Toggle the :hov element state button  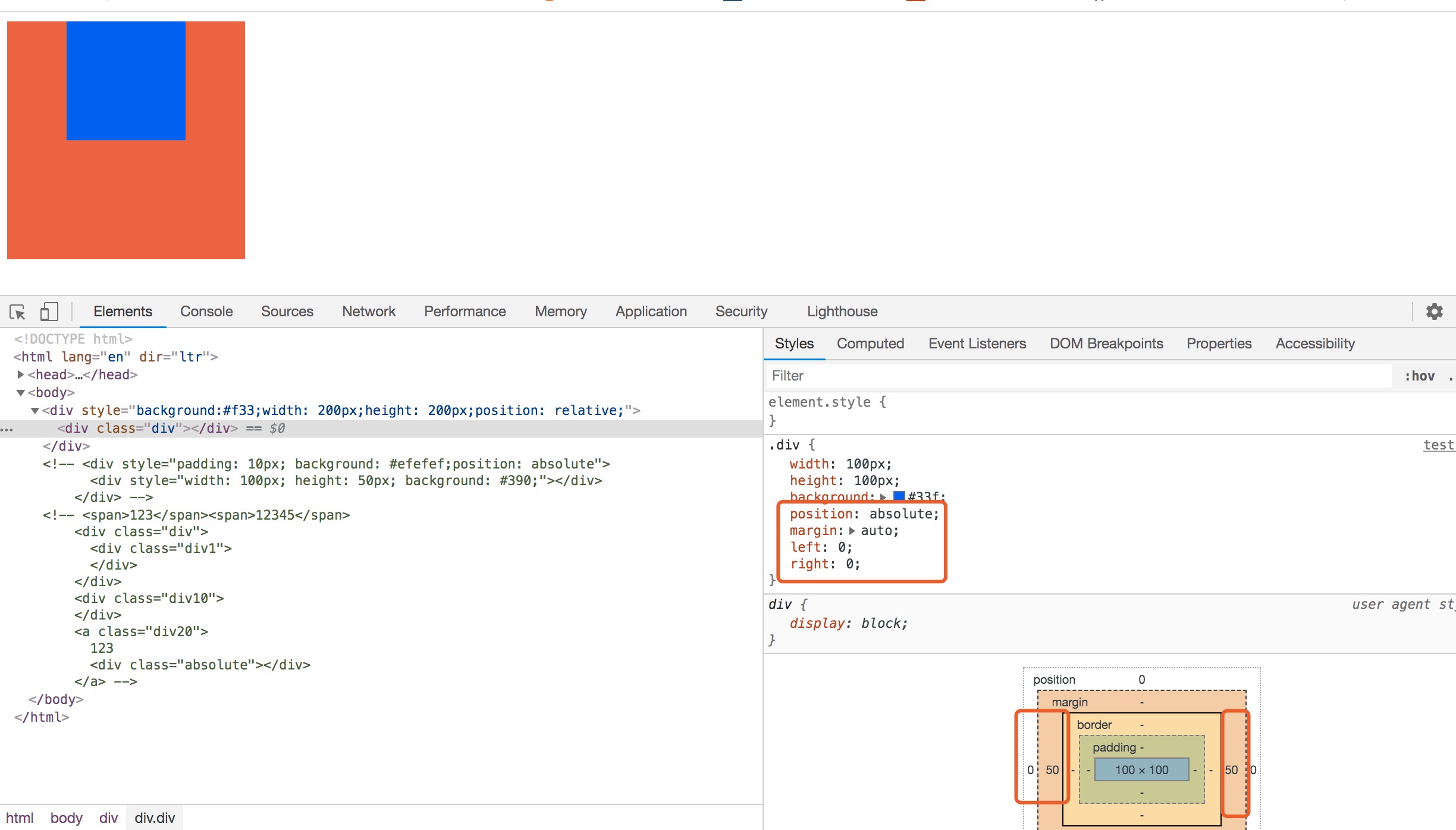coord(1420,376)
